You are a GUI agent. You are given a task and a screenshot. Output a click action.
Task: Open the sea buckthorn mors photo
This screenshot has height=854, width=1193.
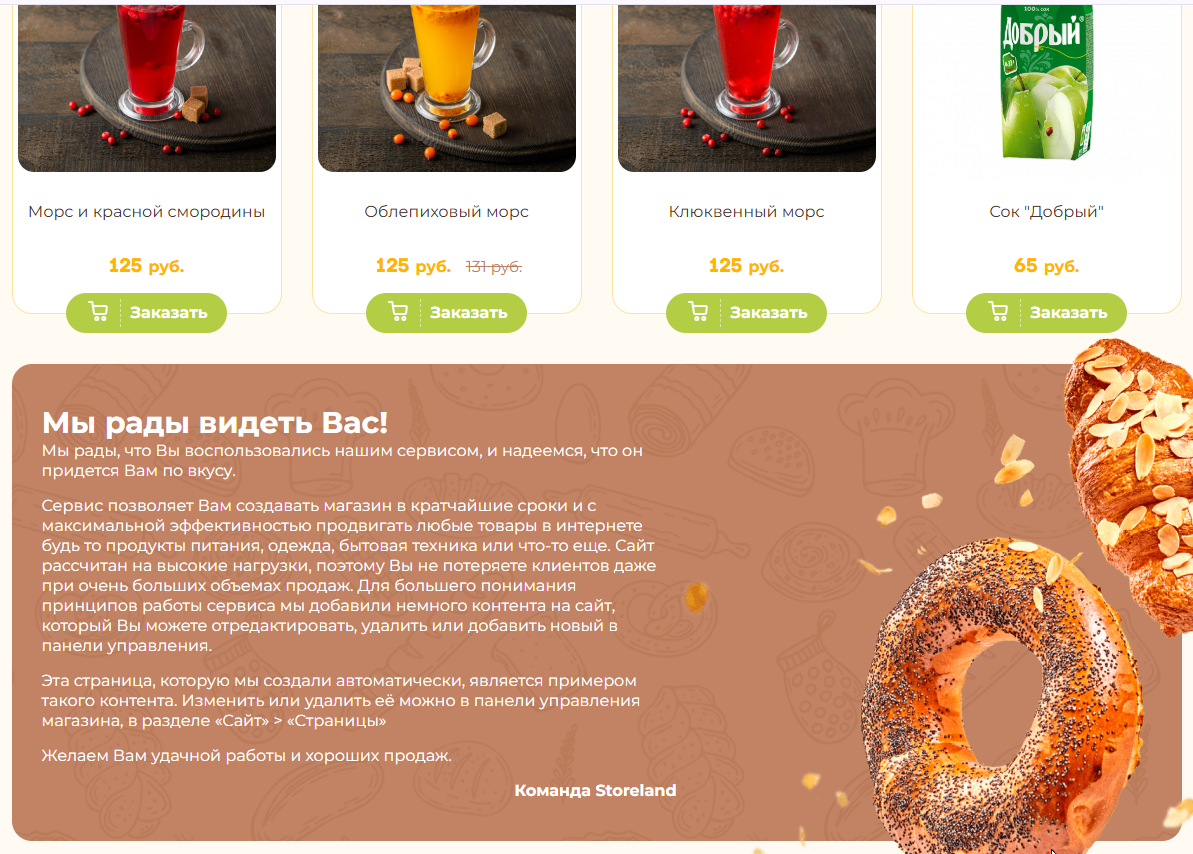(447, 88)
